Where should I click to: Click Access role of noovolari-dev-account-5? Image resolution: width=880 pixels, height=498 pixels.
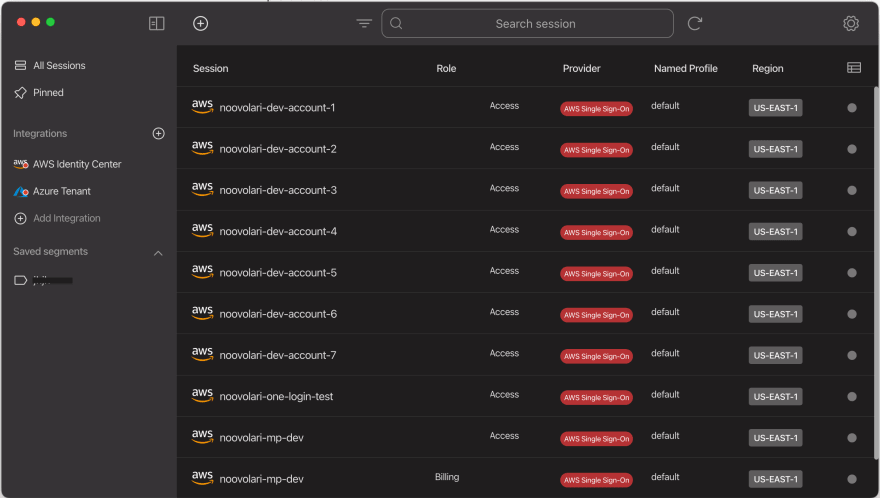(504, 271)
